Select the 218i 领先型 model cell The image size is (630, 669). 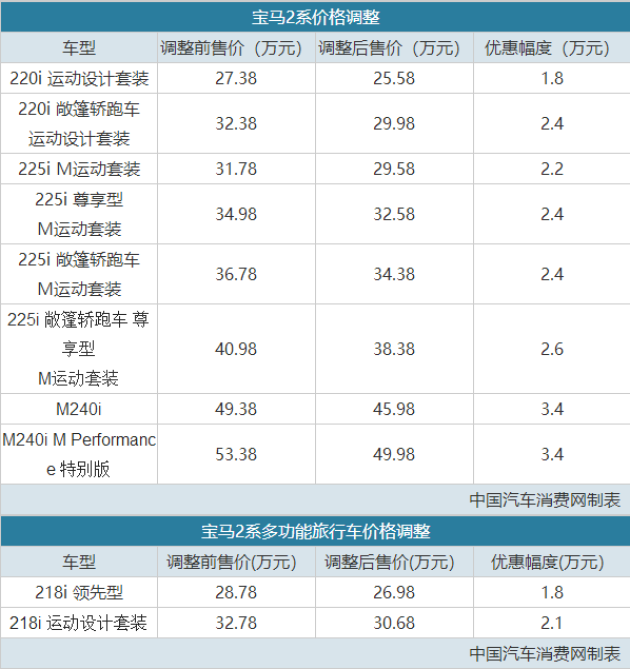[79, 593]
